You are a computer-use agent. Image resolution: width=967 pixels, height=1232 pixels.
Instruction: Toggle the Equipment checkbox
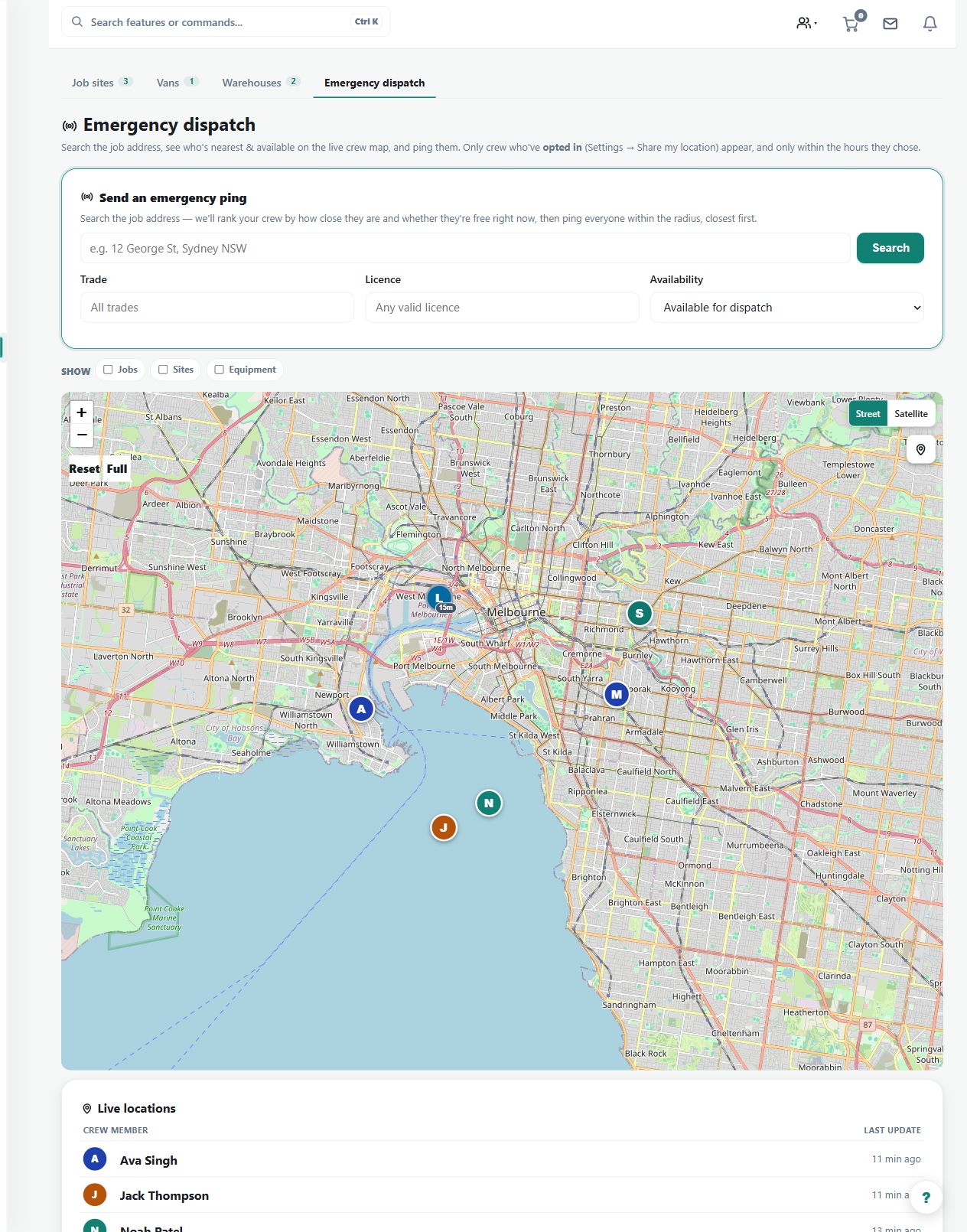click(219, 370)
